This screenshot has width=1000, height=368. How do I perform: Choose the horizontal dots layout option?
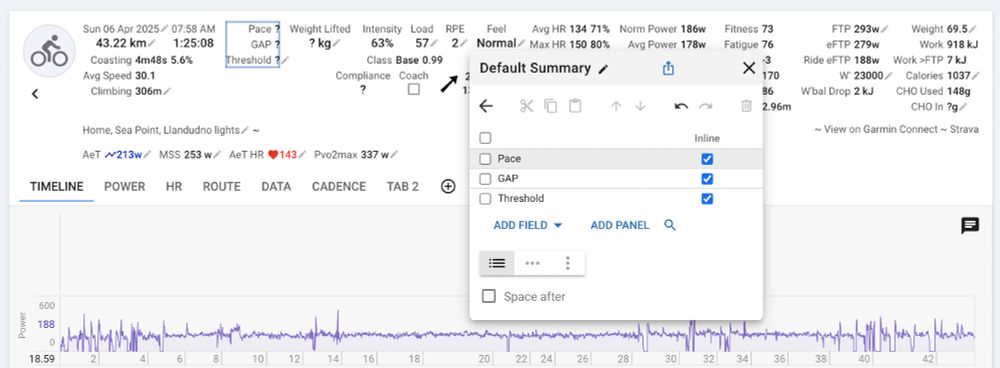click(x=532, y=263)
